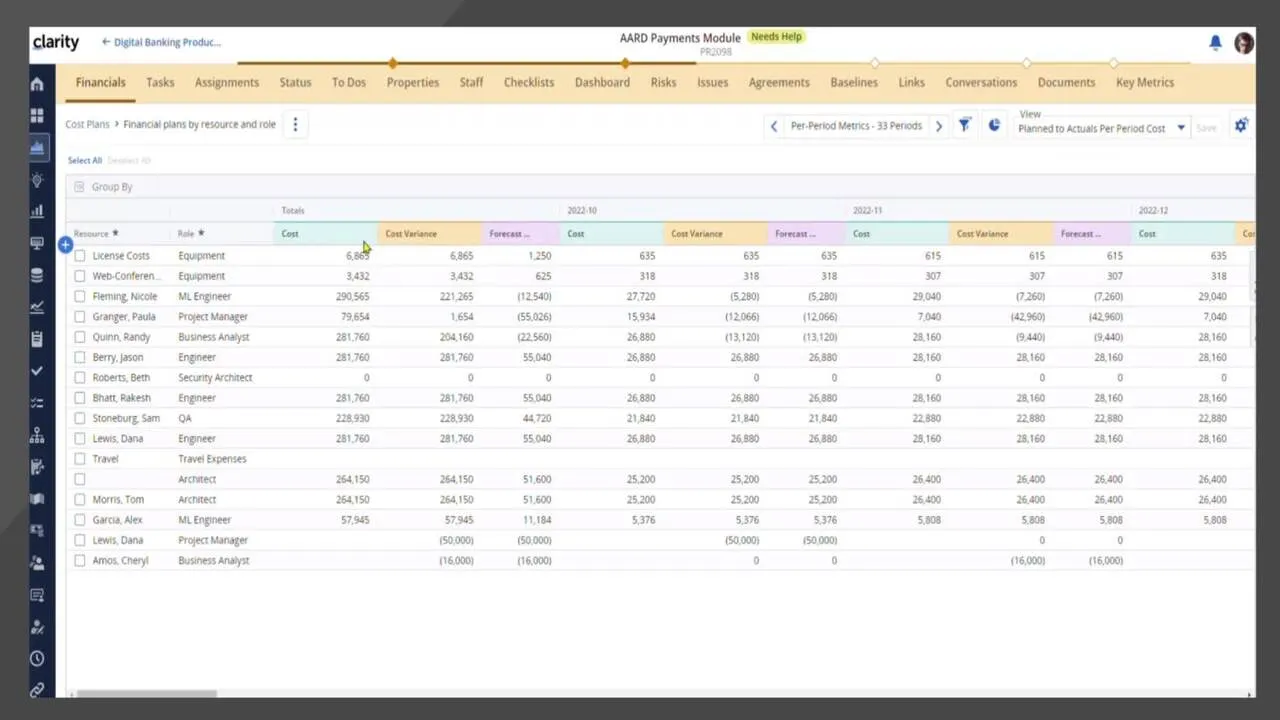
Task: Click the notification bell icon
Action: pyautogui.click(x=1215, y=42)
